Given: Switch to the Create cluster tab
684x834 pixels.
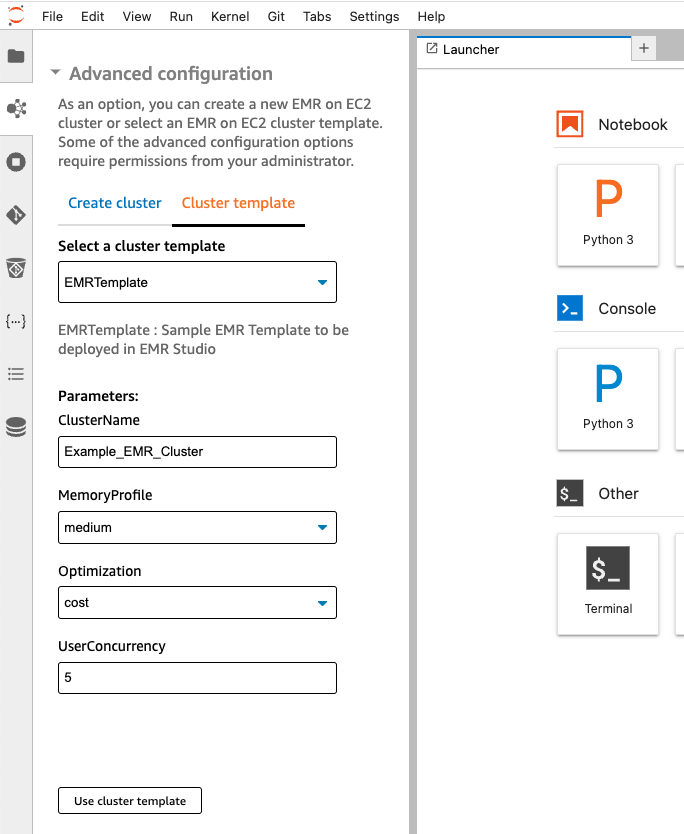Looking at the screenshot, I should [113, 202].
